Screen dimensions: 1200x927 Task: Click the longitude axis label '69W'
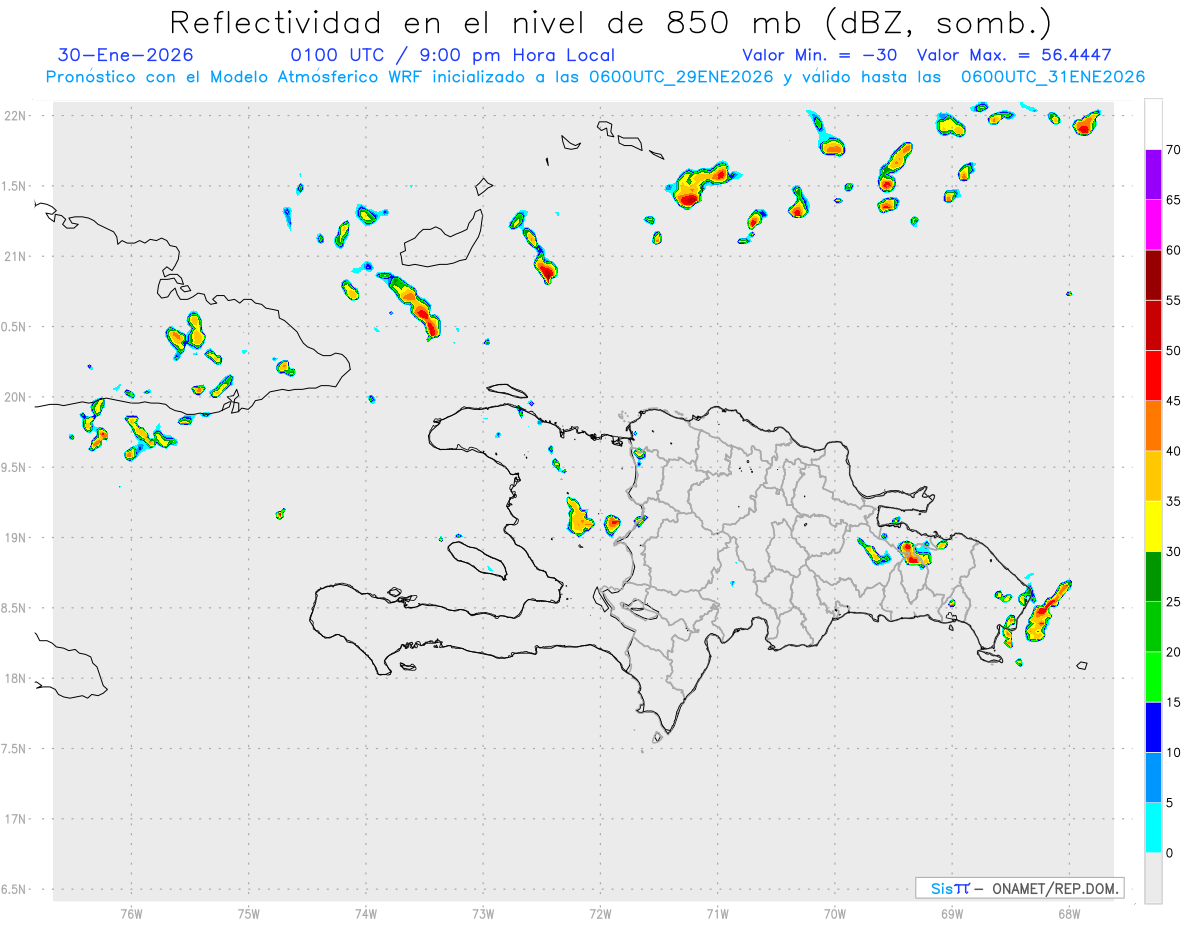click(952, 913)
